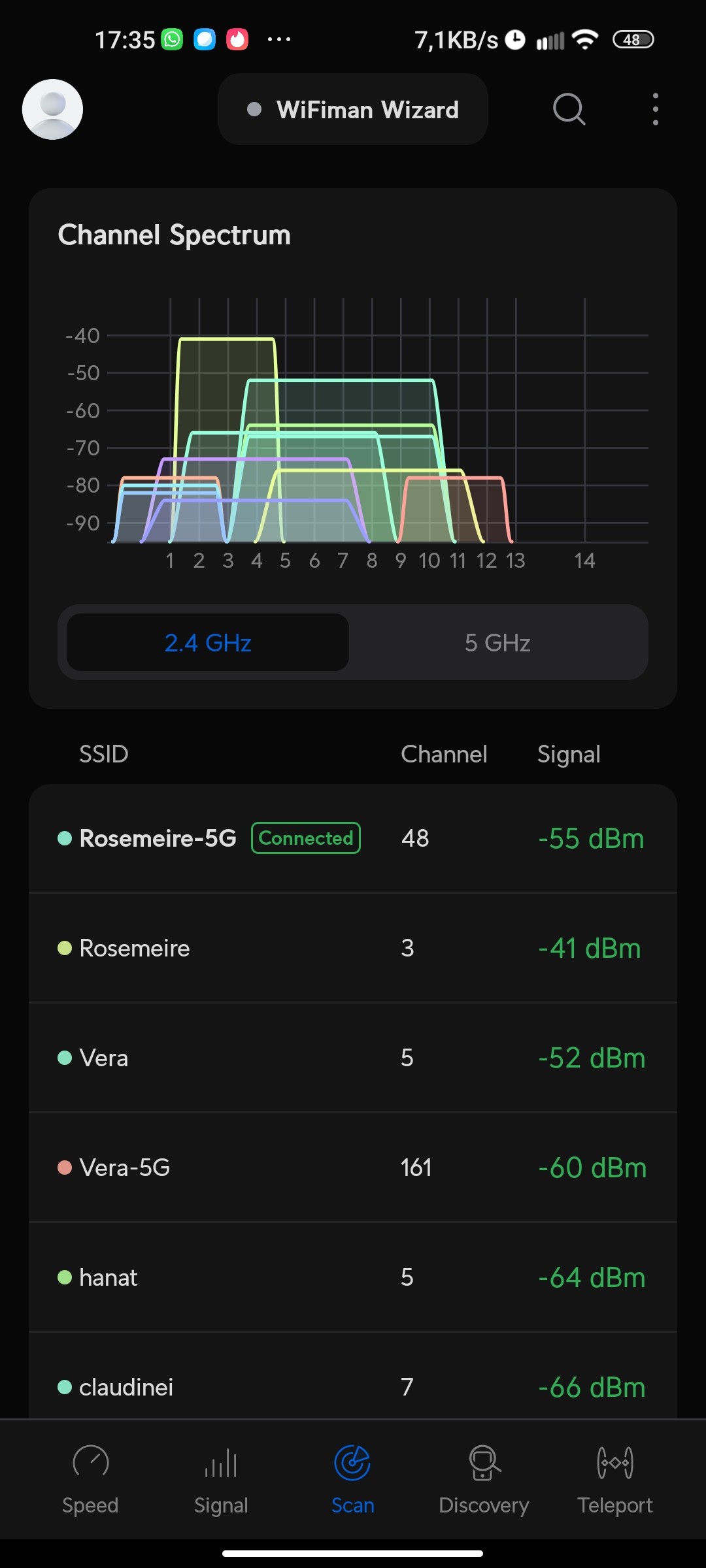
Task: Open the user profile avatar
Action: tap(52, 109)
